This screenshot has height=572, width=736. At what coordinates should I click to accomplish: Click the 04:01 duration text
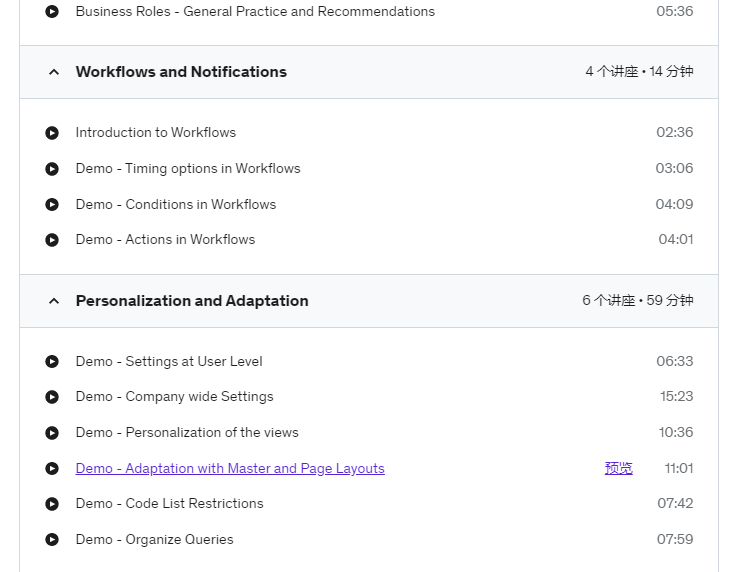(676, 239)
